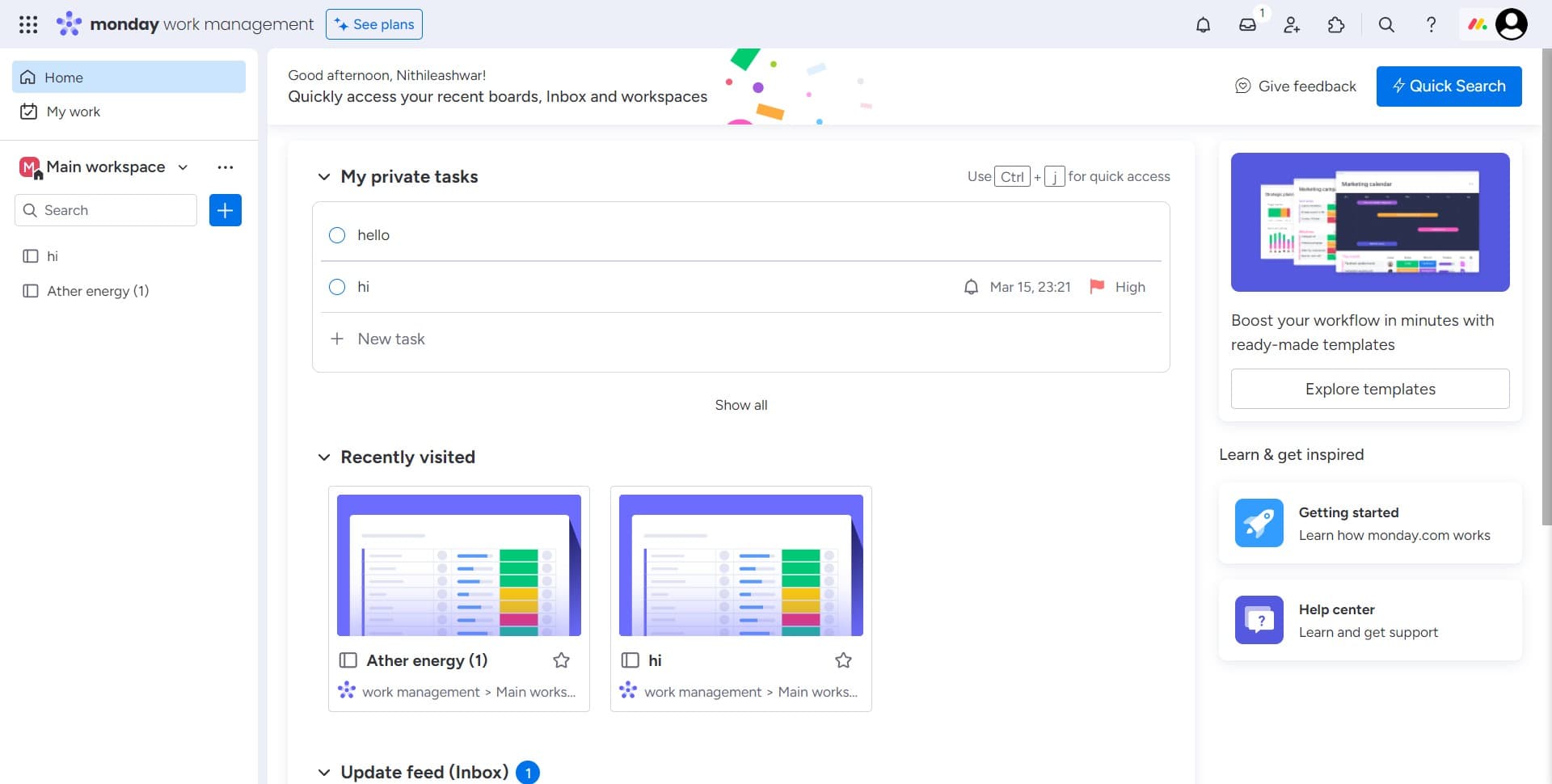This screenshot has height=784, width=1552.
Task: Mark the 'hi' task as complete
Action: pyautogui.click(x=337, y=287)
